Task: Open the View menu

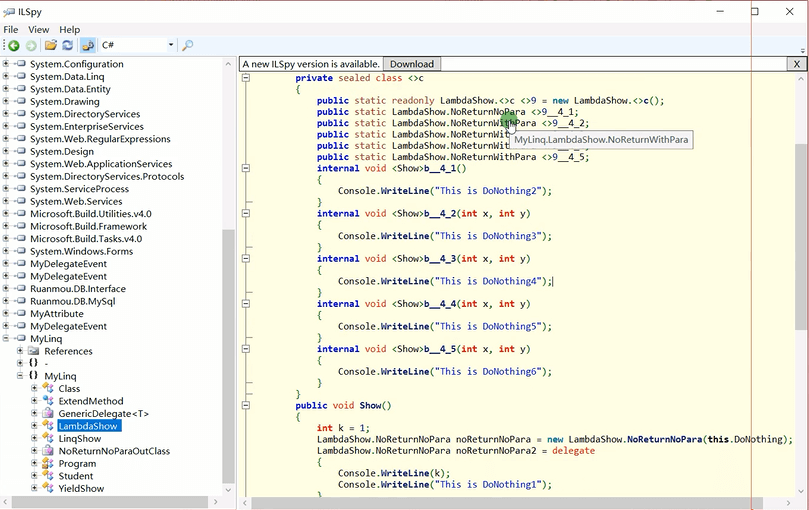Action: pos(39,30)
